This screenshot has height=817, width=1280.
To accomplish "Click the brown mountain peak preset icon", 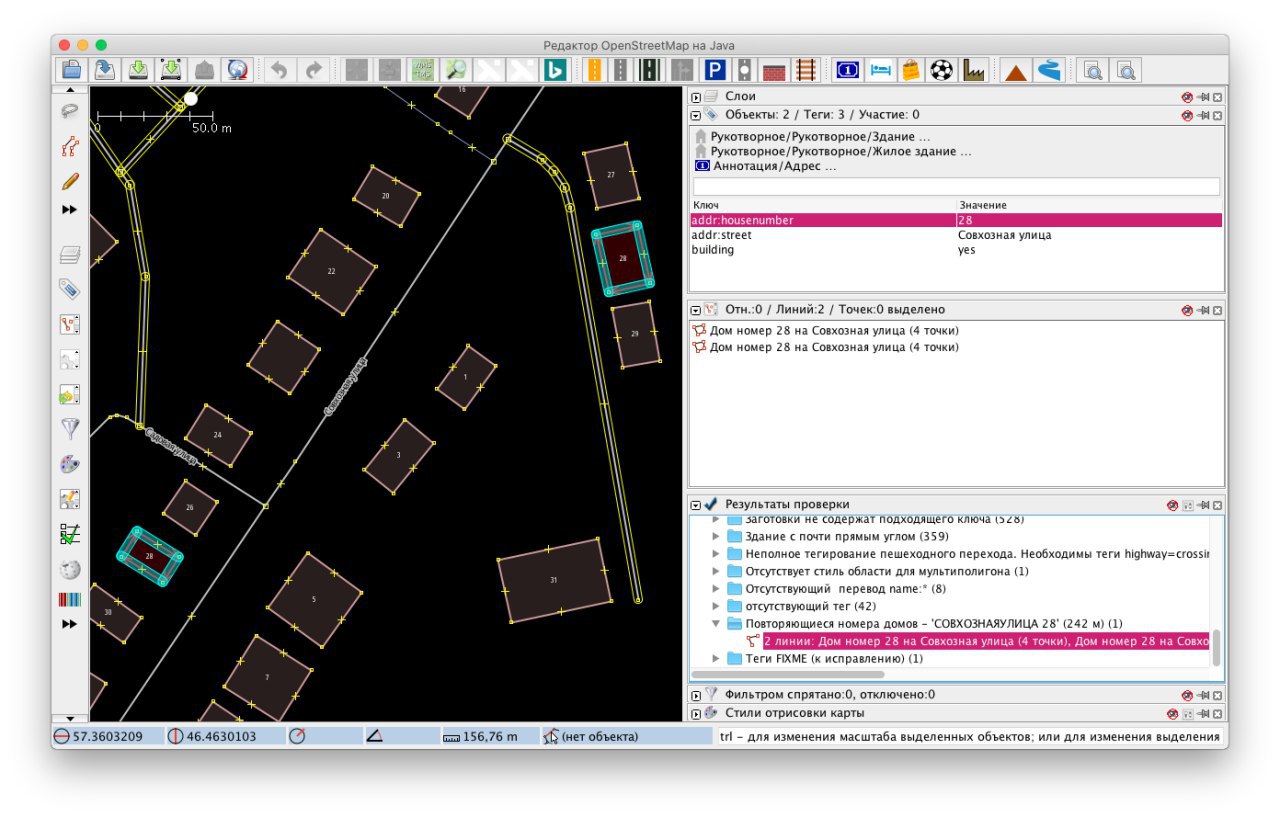I will point(1016,70).
